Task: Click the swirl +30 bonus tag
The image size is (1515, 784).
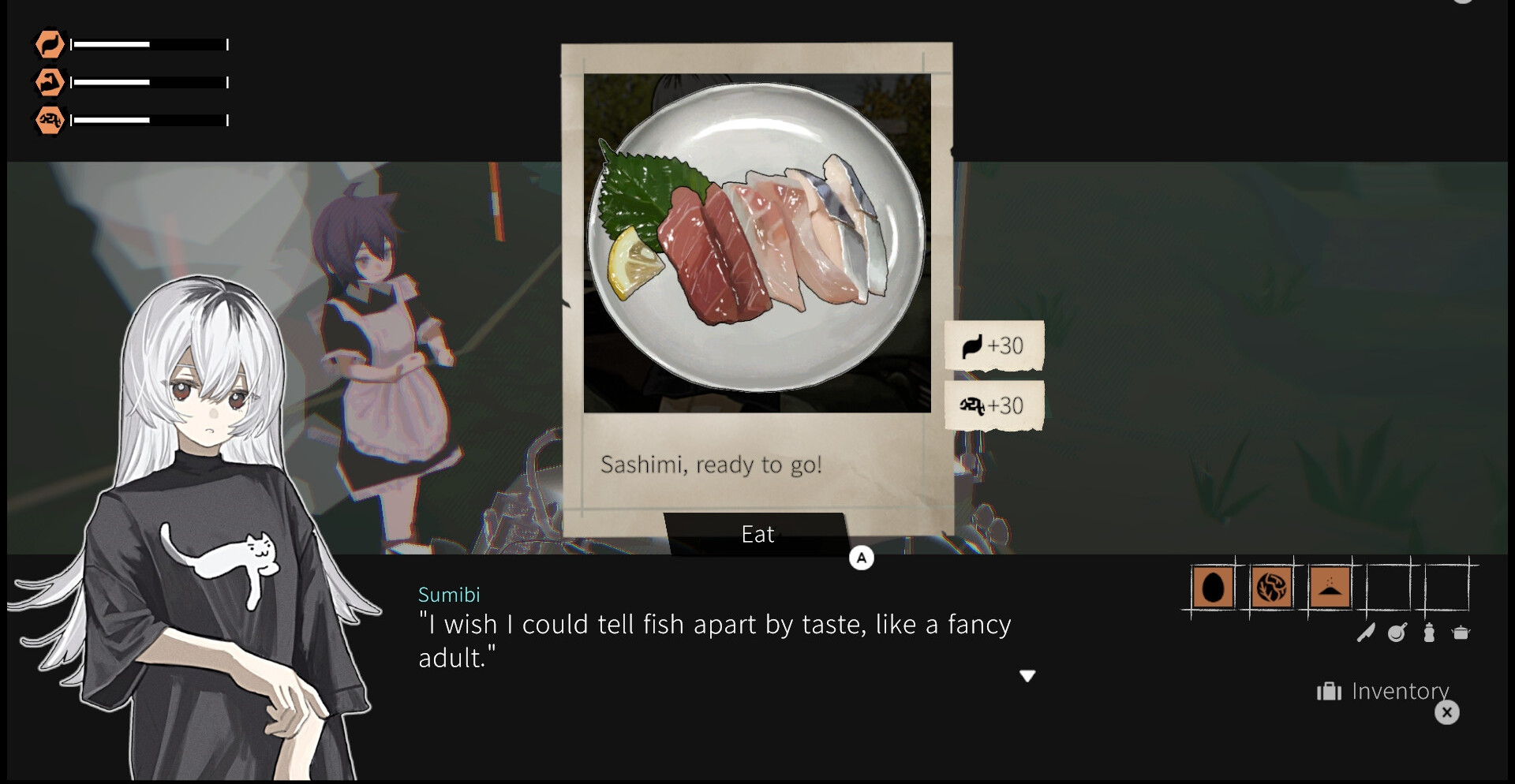Action: 994,405
